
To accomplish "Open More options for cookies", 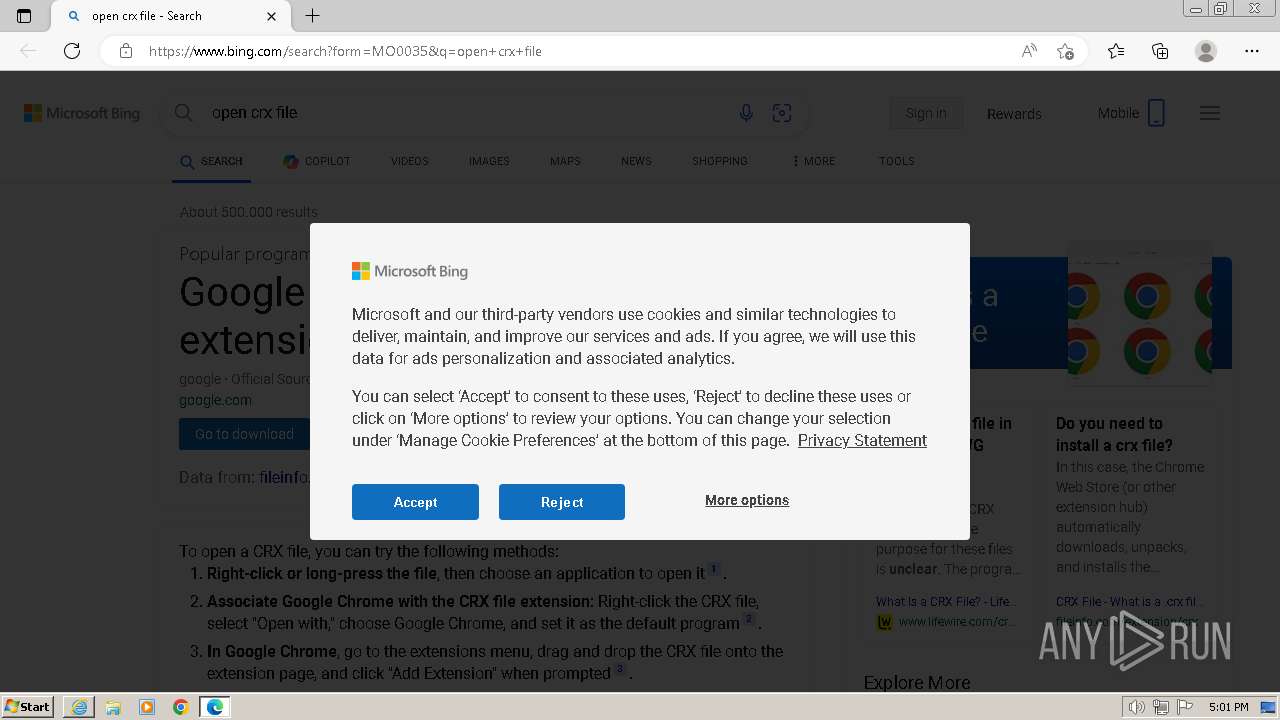I will [x=747, y=500].
